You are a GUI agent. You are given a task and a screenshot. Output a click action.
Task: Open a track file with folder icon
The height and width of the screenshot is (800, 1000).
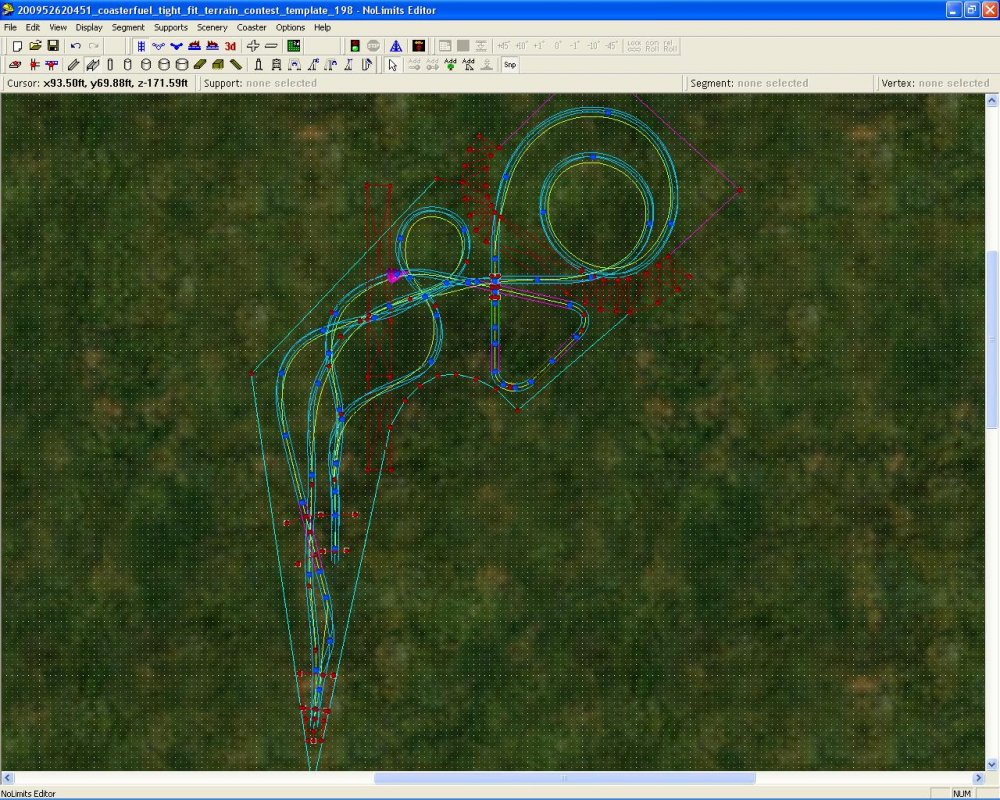(x=34, y=46)
